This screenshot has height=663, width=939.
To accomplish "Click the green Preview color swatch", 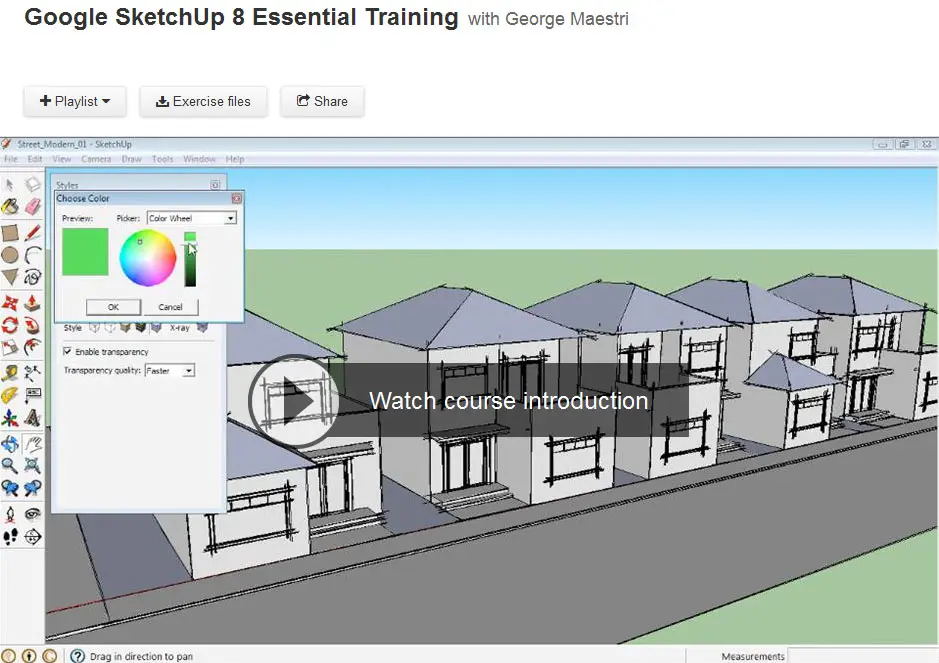I will [85, 252].
